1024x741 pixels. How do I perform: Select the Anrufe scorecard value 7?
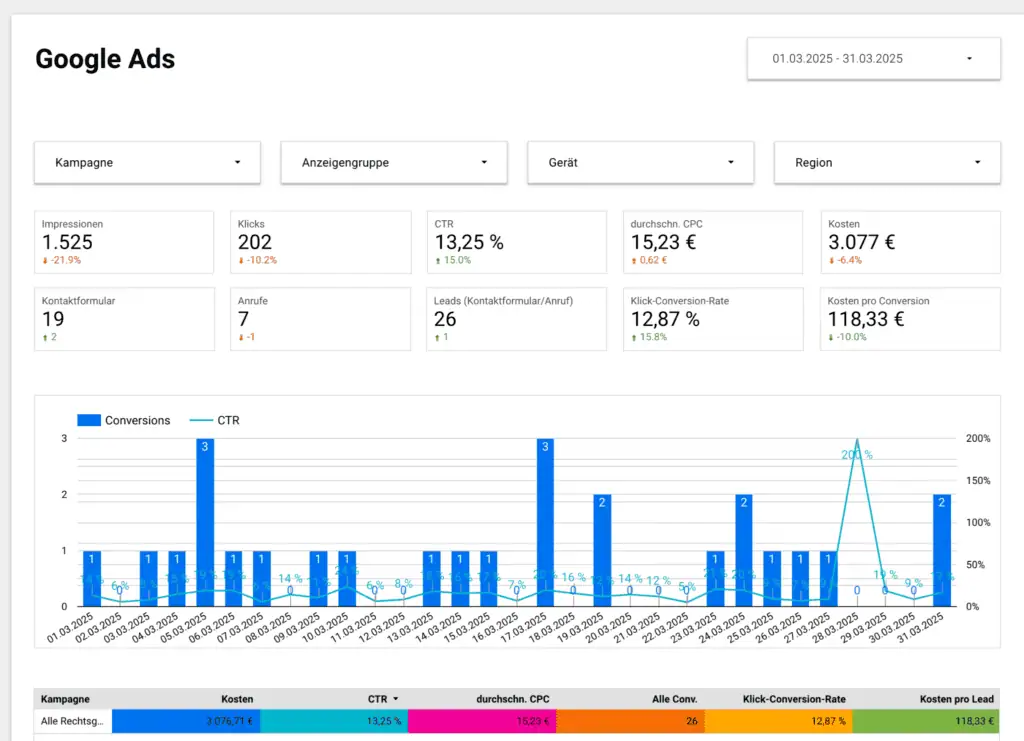[244, 319]
